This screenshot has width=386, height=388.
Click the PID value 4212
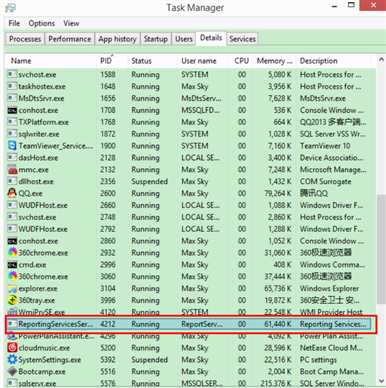point(108,324)
